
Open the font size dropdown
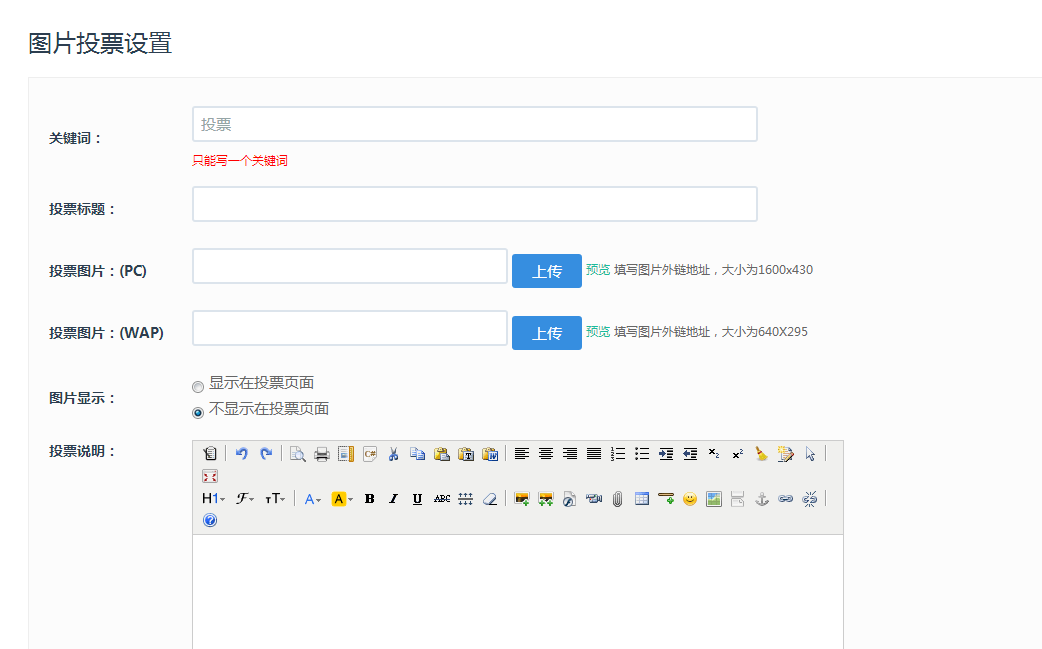[275, 499]
